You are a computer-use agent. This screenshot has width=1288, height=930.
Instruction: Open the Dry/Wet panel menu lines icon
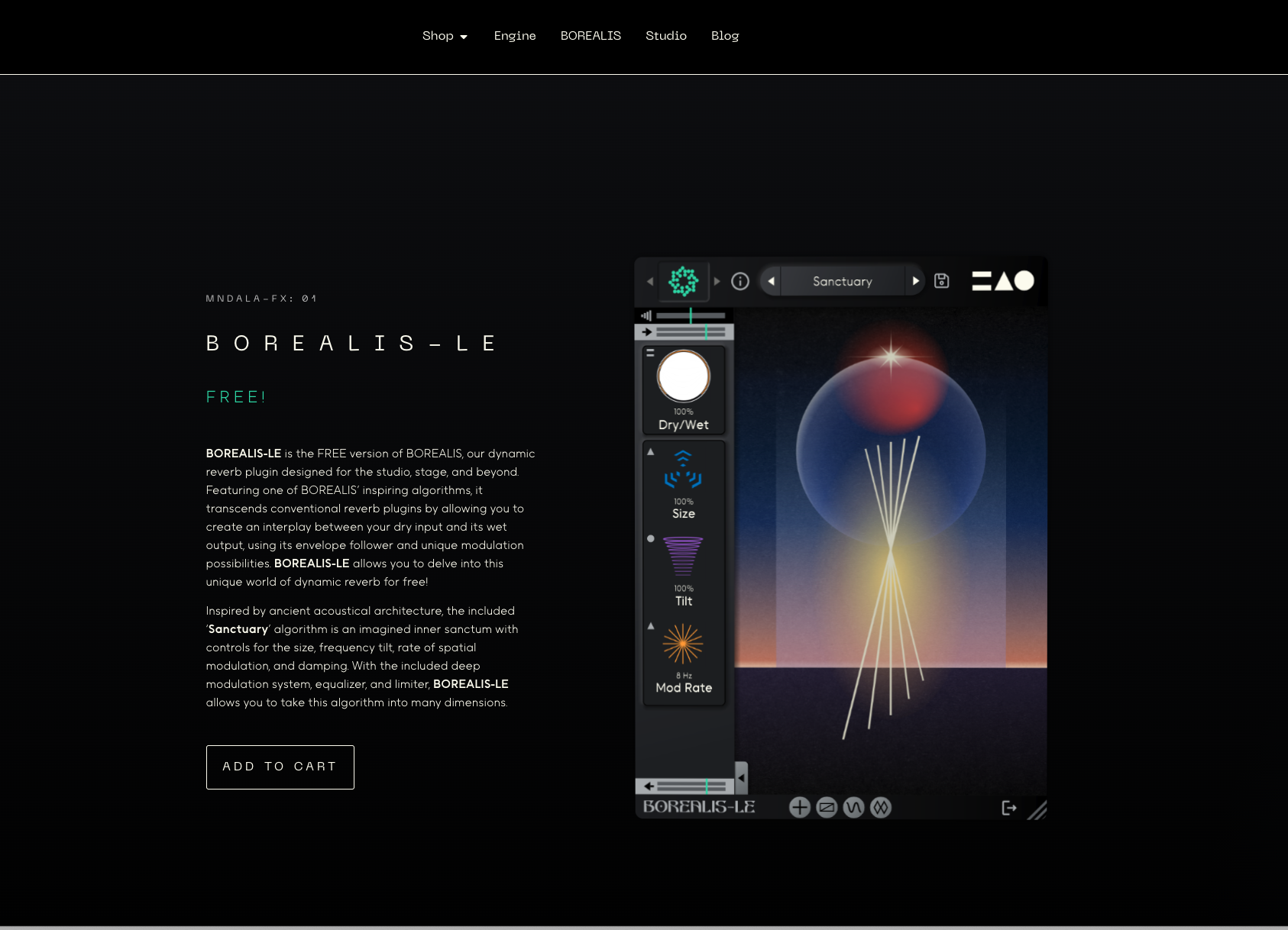650,353
